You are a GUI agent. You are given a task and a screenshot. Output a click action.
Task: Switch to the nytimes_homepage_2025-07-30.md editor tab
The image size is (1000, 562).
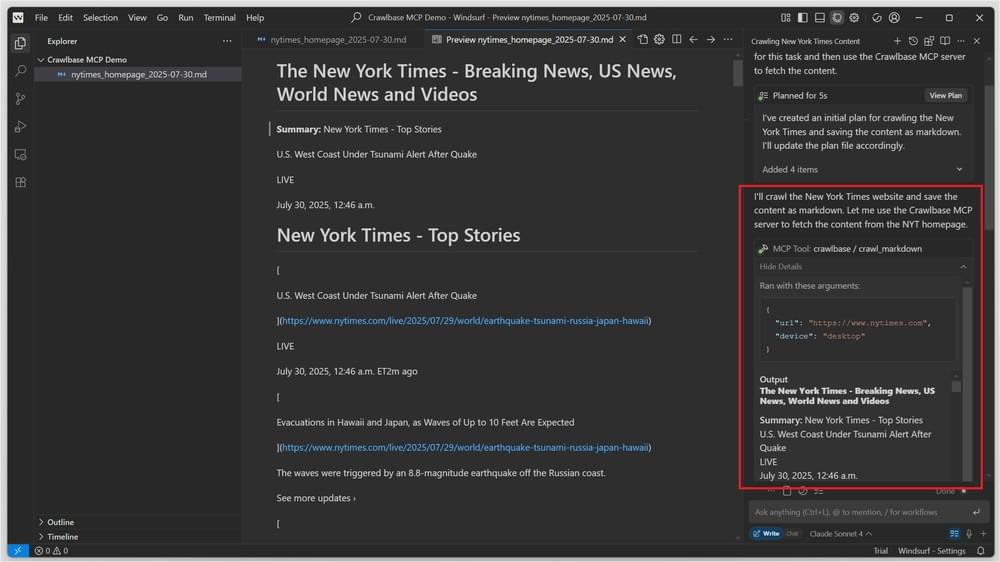(x=338, y=40)
